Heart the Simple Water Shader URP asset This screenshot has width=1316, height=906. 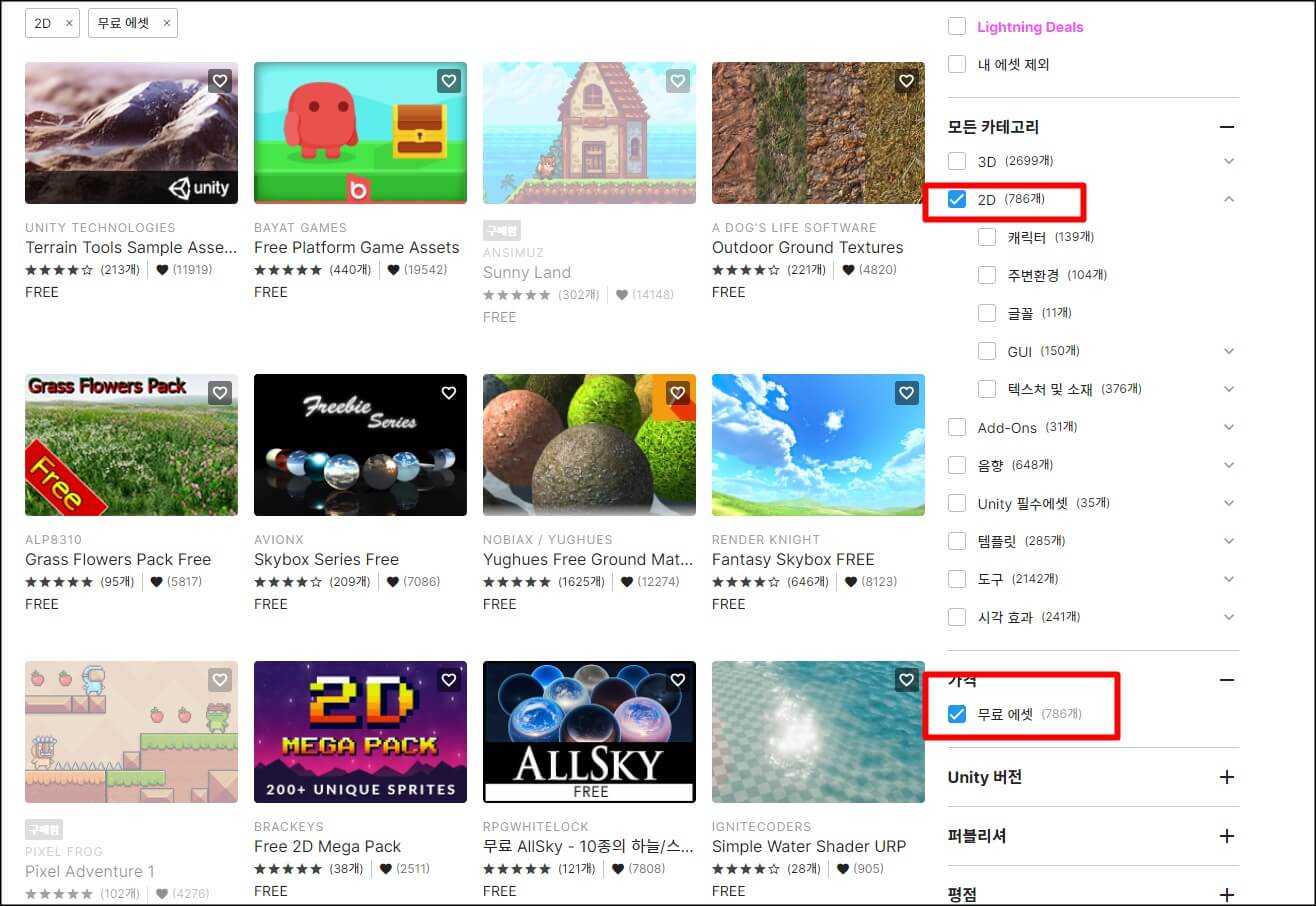click(906, 679)
